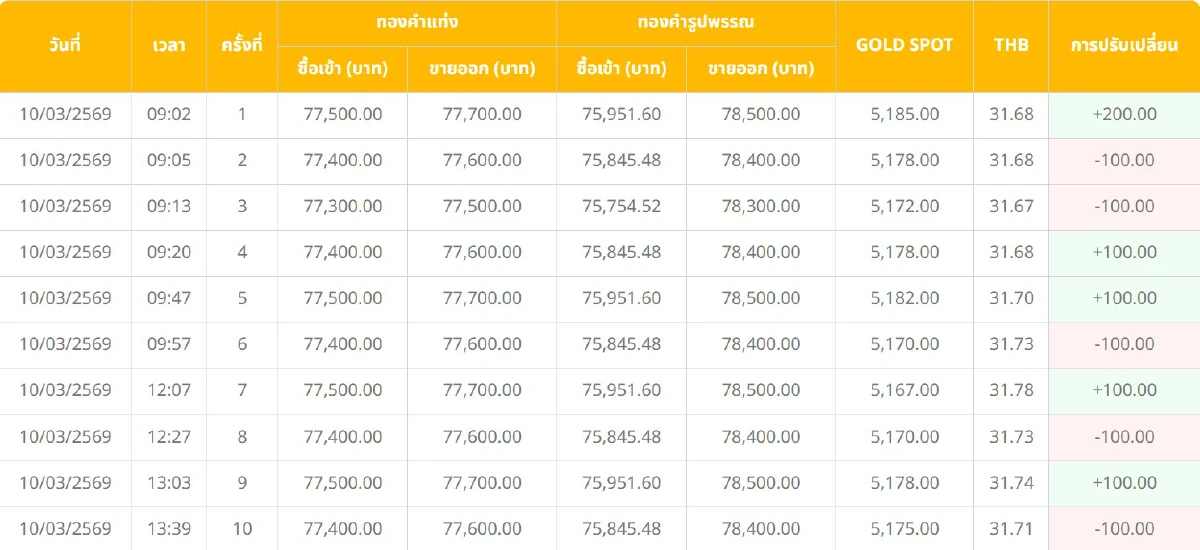Select round number 10 cell
Image resolution: width=1200 pixels, height=550 pixels.
242,528
